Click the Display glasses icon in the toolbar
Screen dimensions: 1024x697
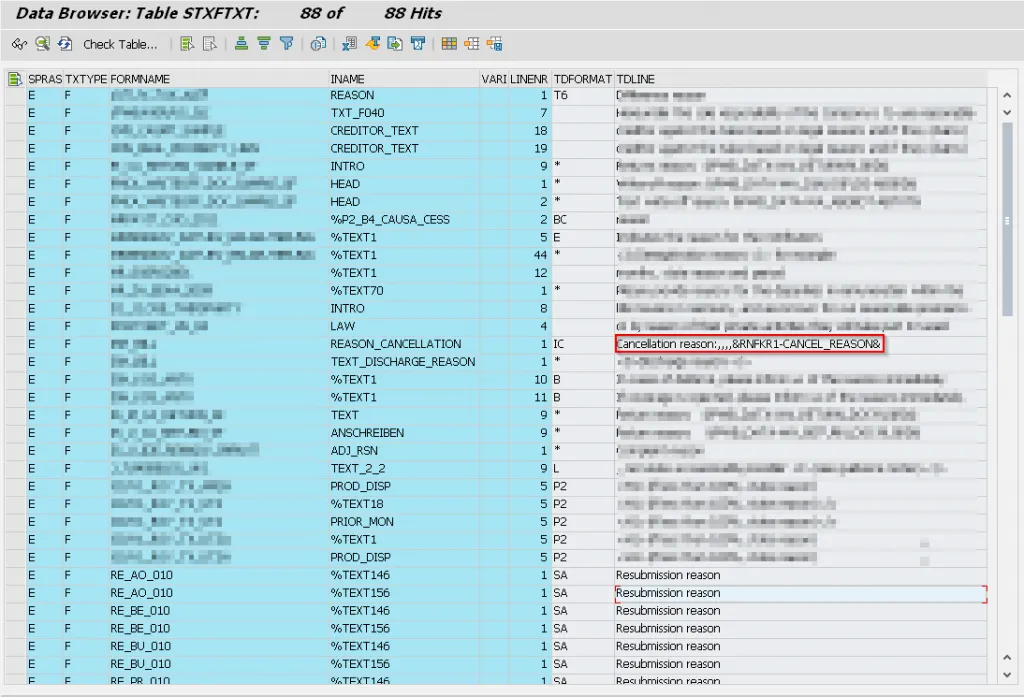click(x=19, y=44)
